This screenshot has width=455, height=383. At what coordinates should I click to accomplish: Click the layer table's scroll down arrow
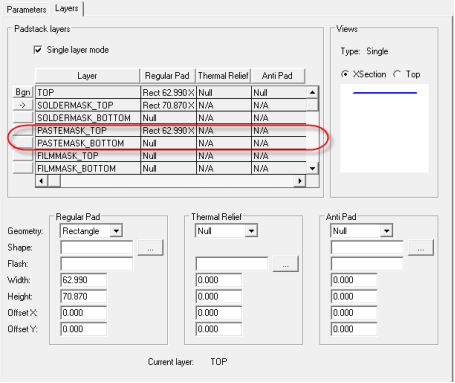tap(312, 168)
